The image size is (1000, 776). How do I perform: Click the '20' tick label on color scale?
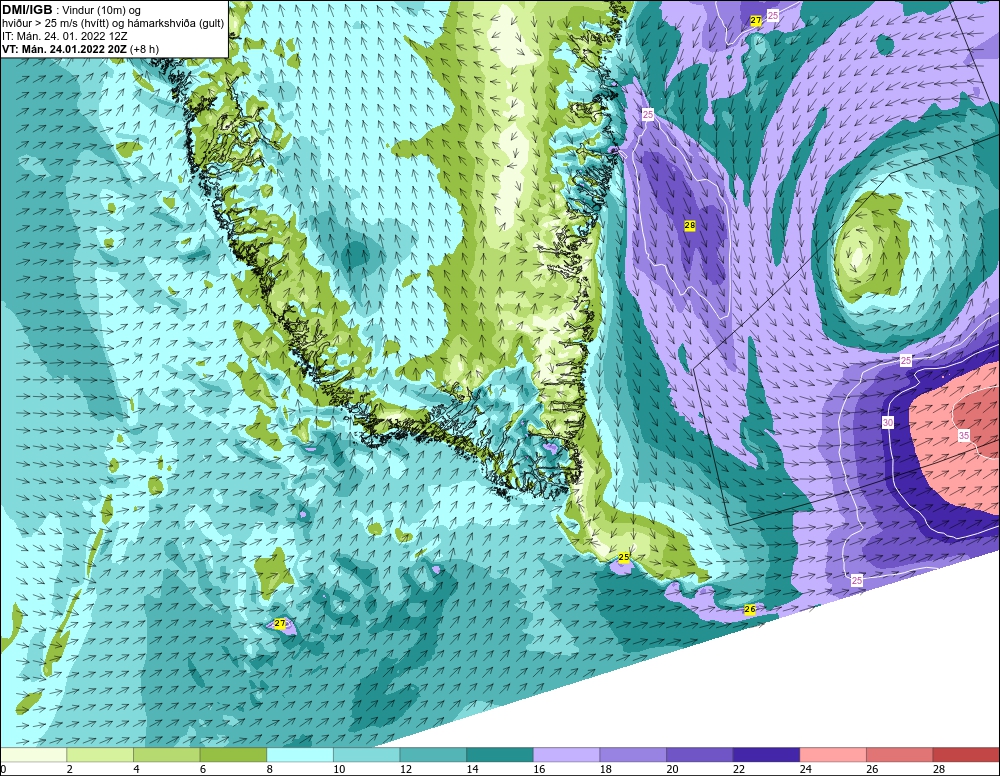point(672,769)
